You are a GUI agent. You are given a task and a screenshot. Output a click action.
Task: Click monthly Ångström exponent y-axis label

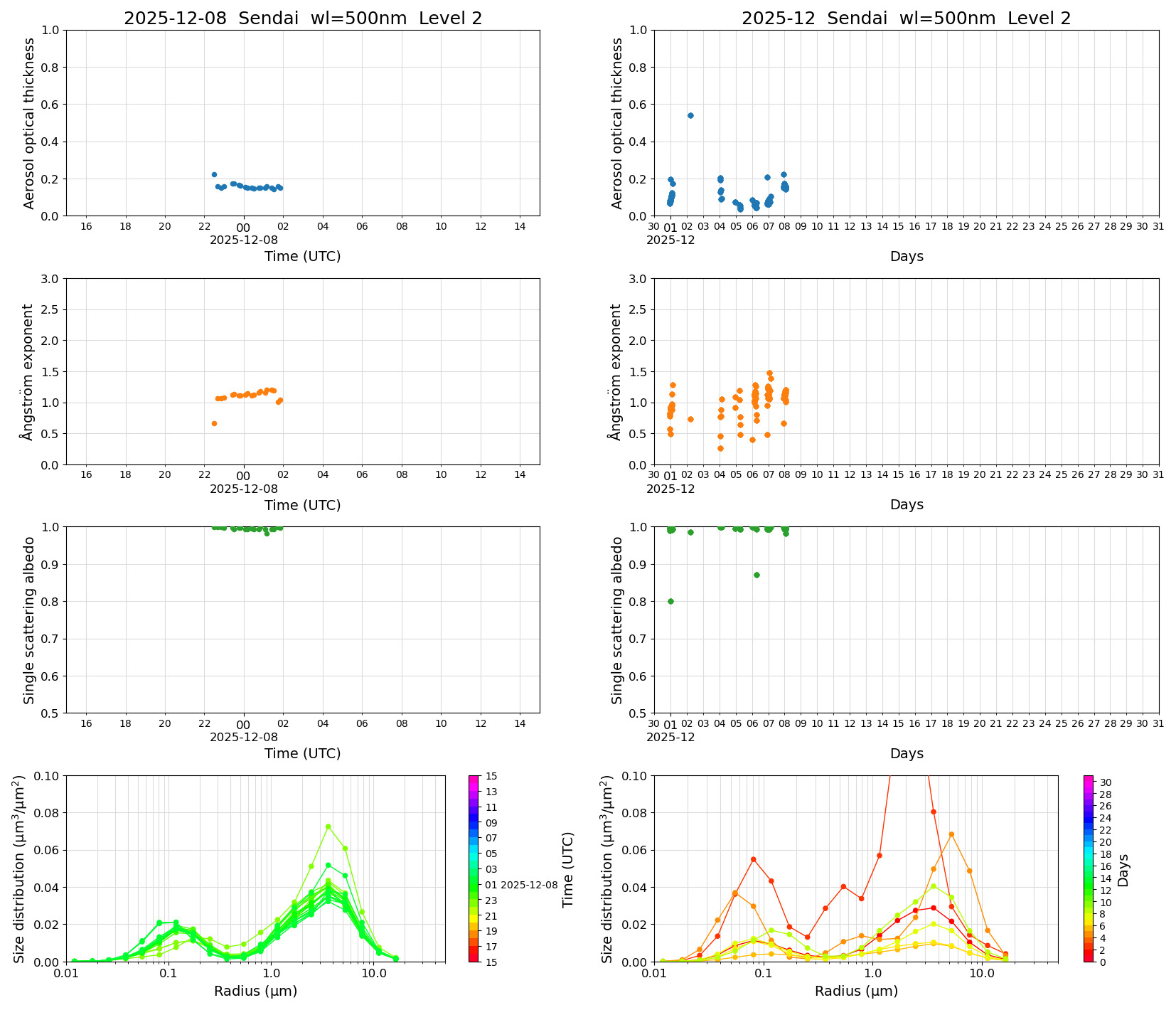pos(617,371)
